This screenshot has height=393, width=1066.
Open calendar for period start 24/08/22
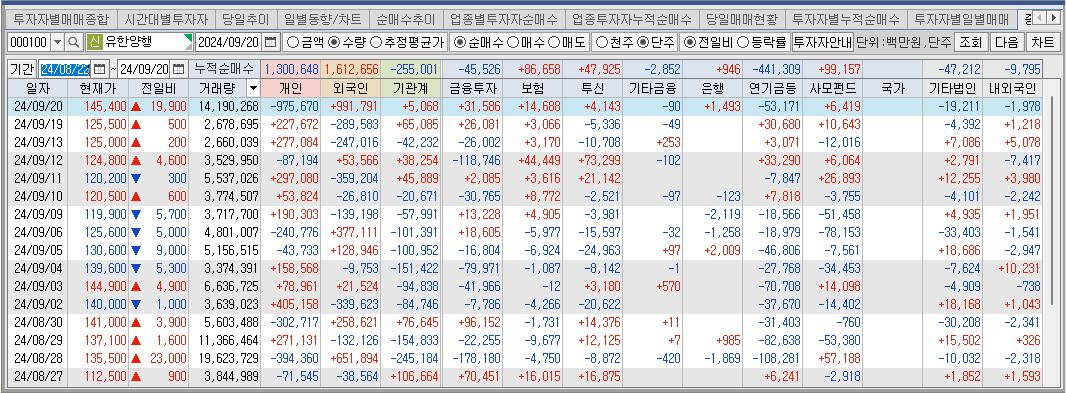100,69
